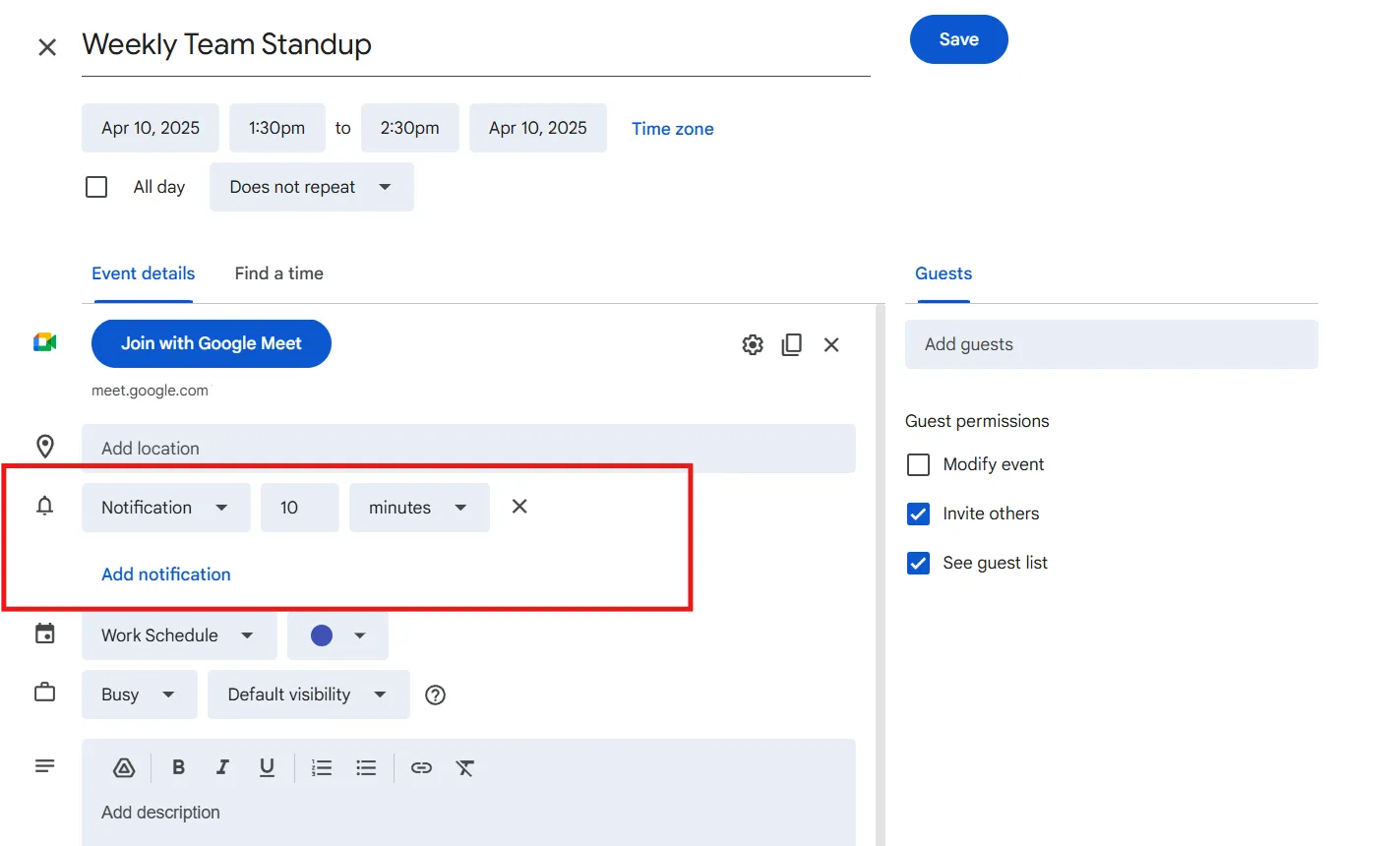
Task: Toggle italic formatting in description
Action: (x=222, y=767)
